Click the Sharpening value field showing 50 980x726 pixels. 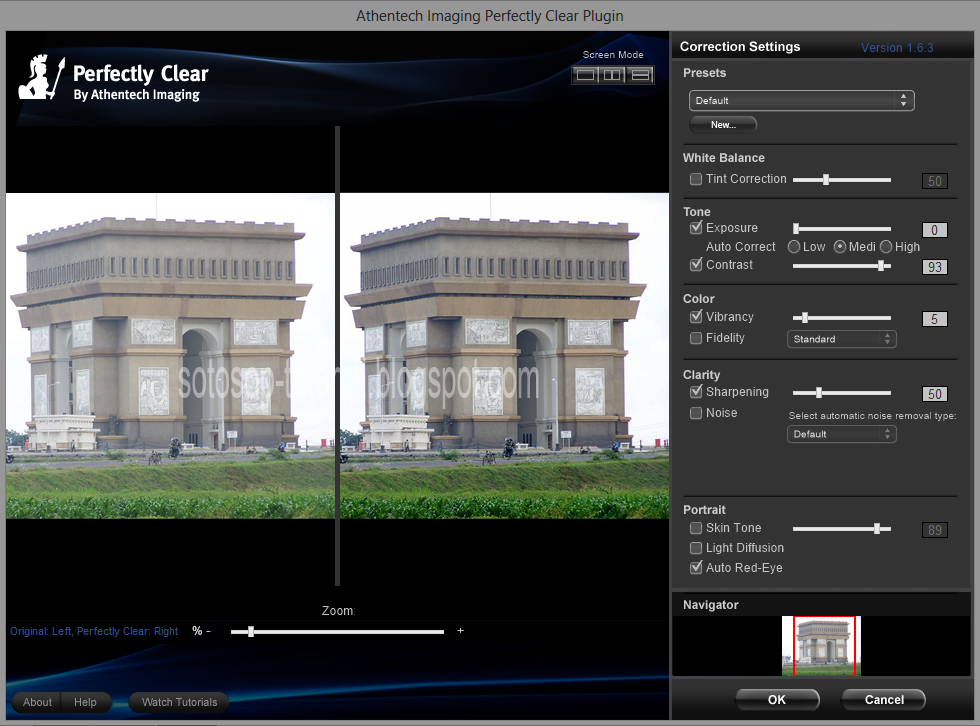934,394
